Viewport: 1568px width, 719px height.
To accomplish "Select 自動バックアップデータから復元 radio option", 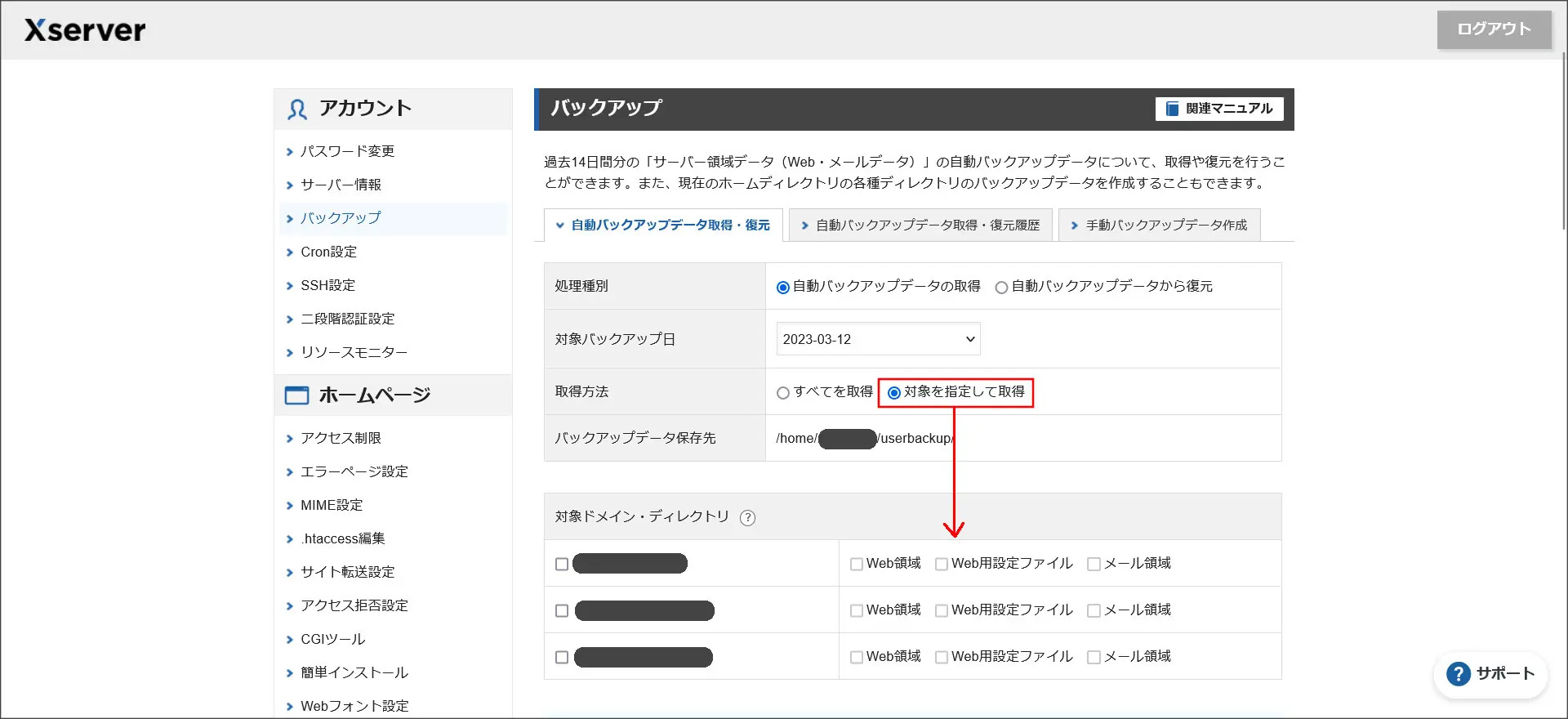I will pyautogui.click(x=1001, y=288).
